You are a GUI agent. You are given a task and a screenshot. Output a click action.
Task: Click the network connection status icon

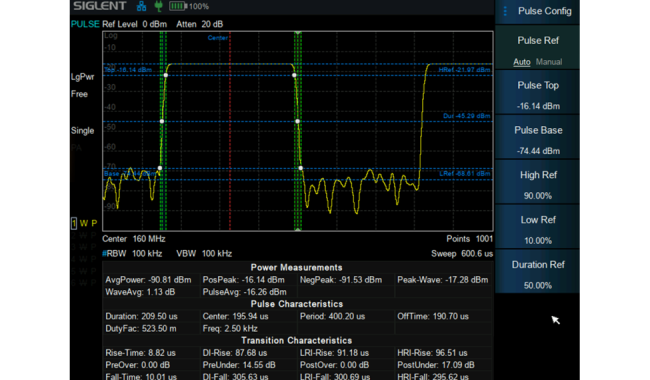(141, 6)
